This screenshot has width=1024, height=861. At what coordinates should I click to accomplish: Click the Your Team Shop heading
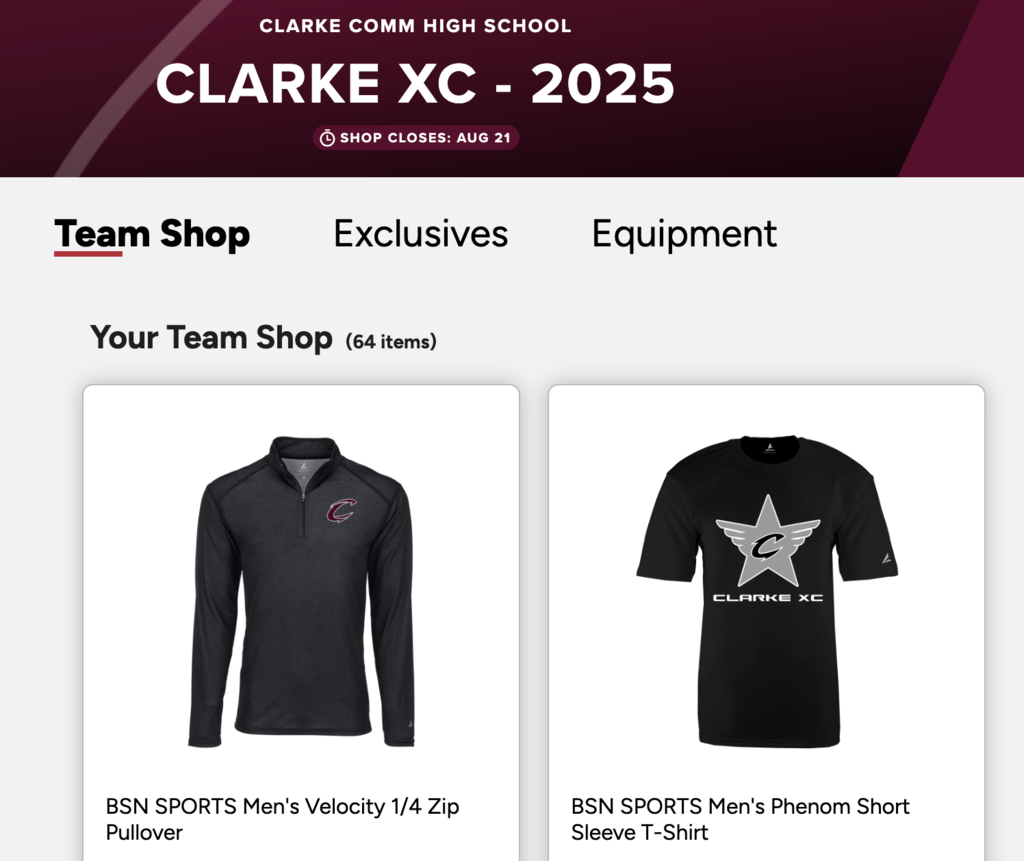[x=211, y=338]
